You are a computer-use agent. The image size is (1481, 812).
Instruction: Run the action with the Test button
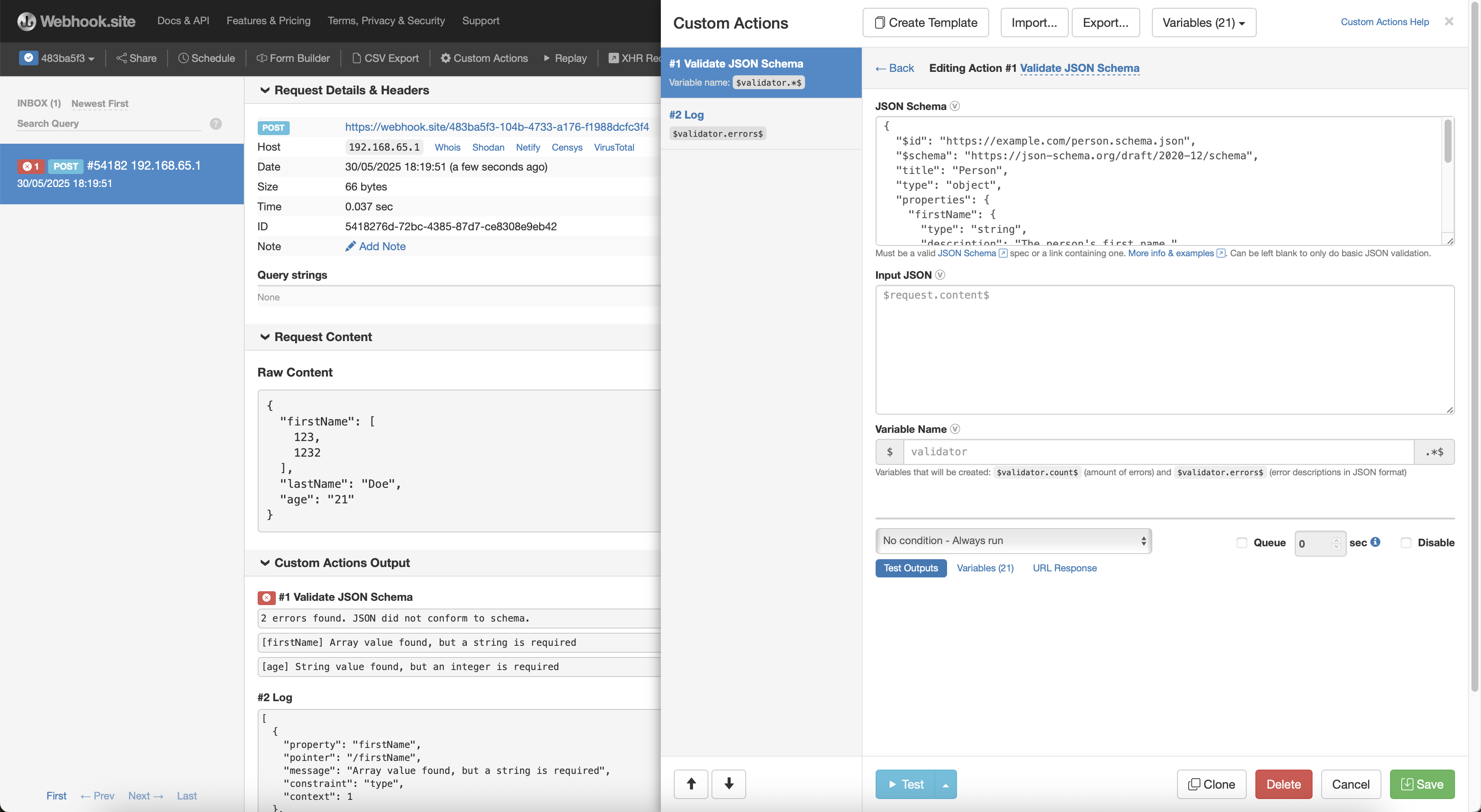[x=906, y=784]
